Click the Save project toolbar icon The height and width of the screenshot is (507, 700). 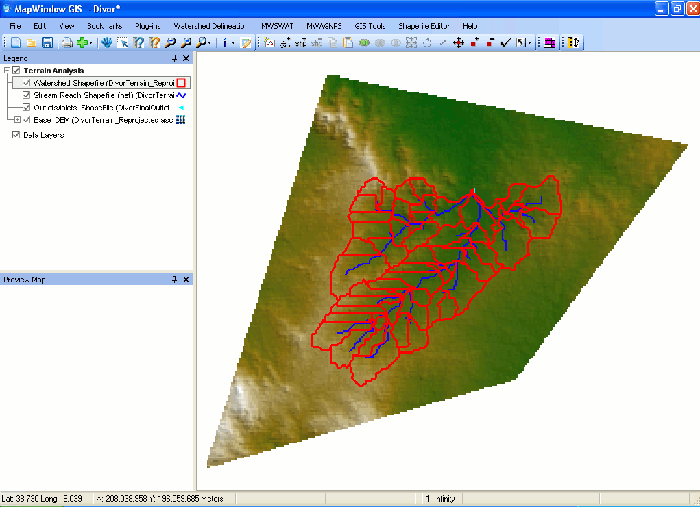tap(47, 43)
